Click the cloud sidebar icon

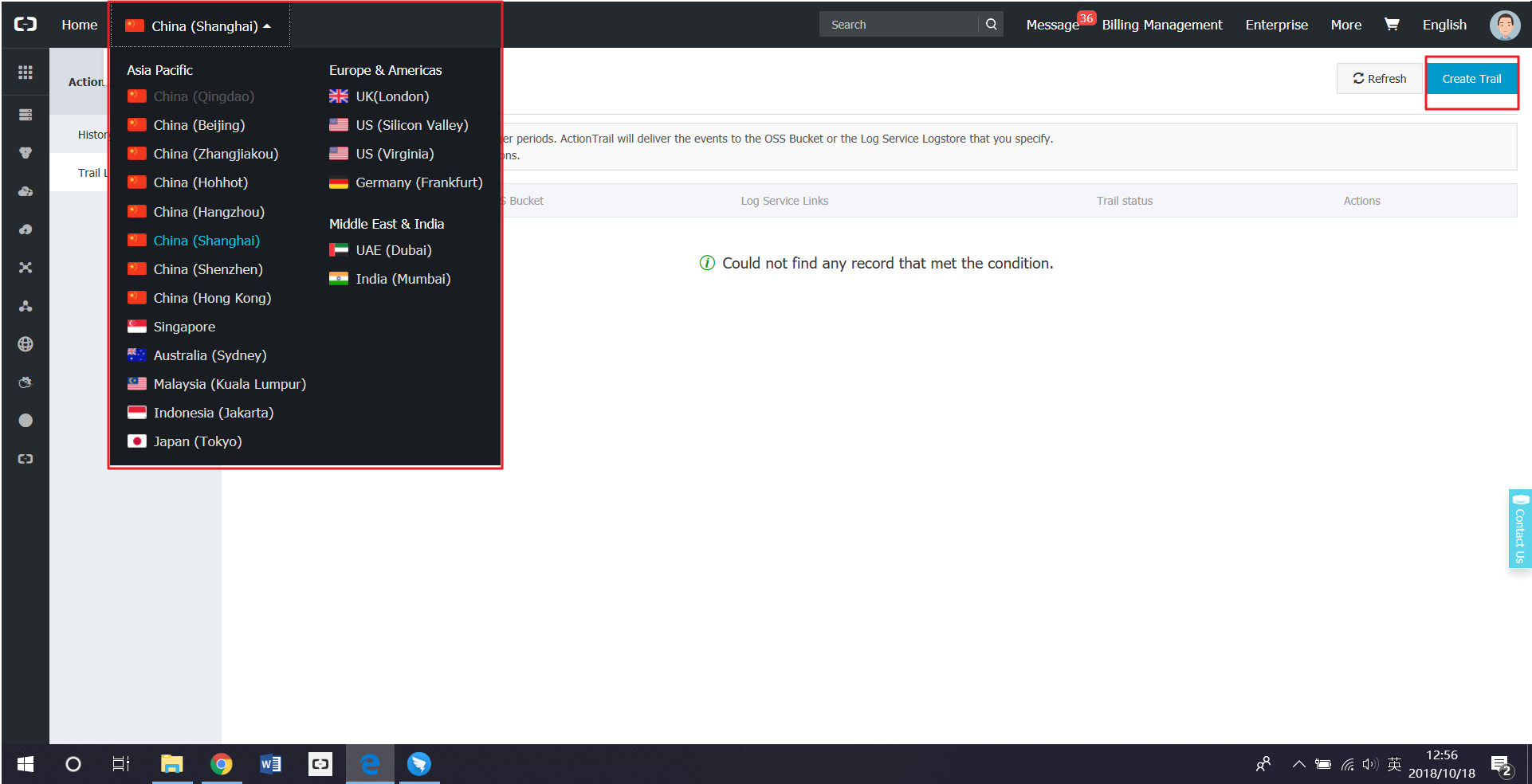26,191
